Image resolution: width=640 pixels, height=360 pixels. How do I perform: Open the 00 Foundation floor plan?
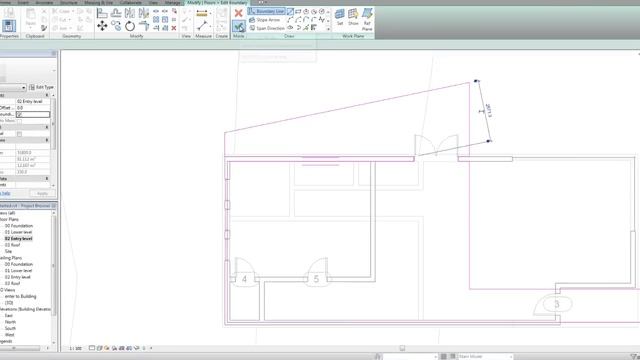(x=19, y=226)
